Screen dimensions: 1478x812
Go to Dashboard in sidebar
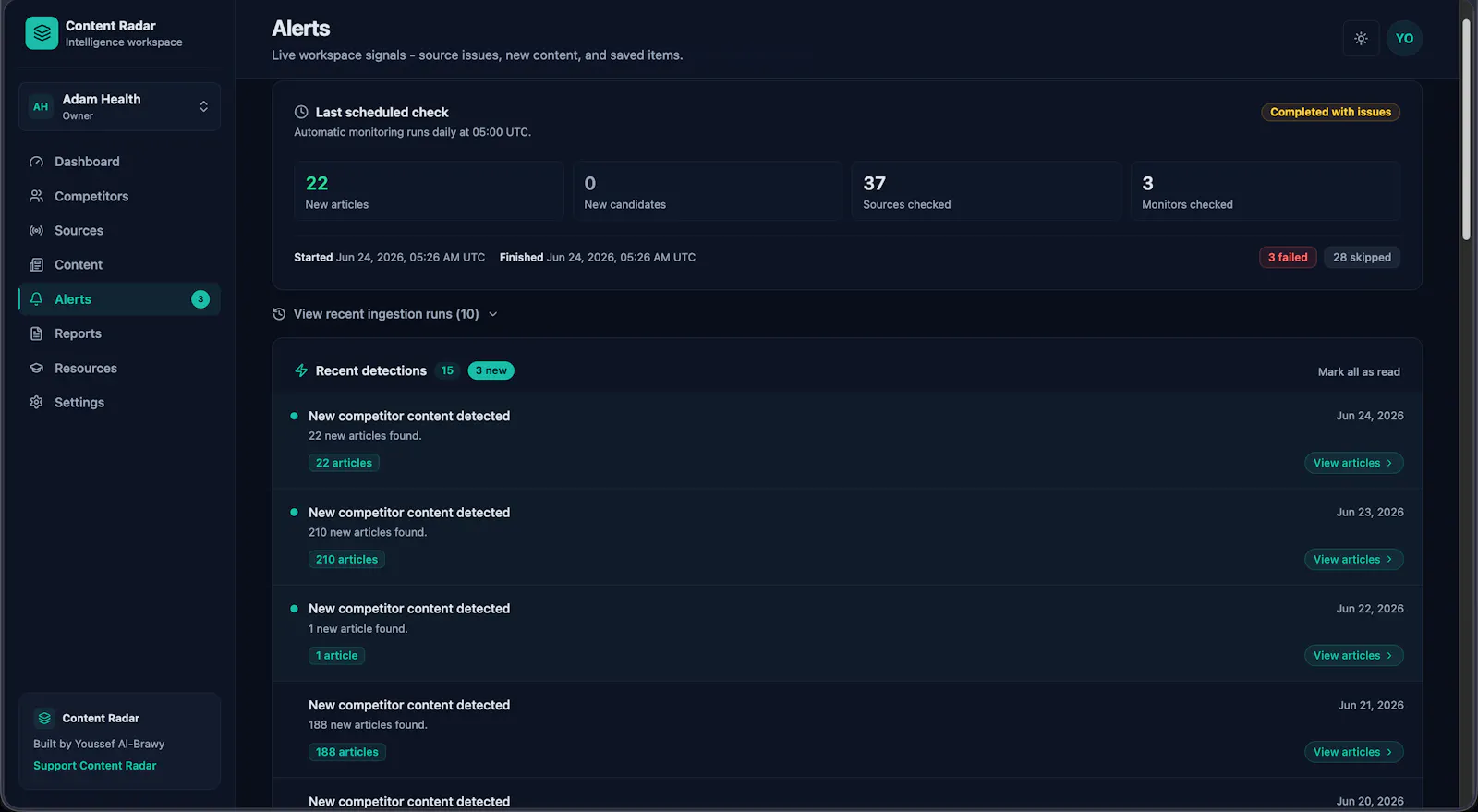pyautogui.click(x=119, y=162)
